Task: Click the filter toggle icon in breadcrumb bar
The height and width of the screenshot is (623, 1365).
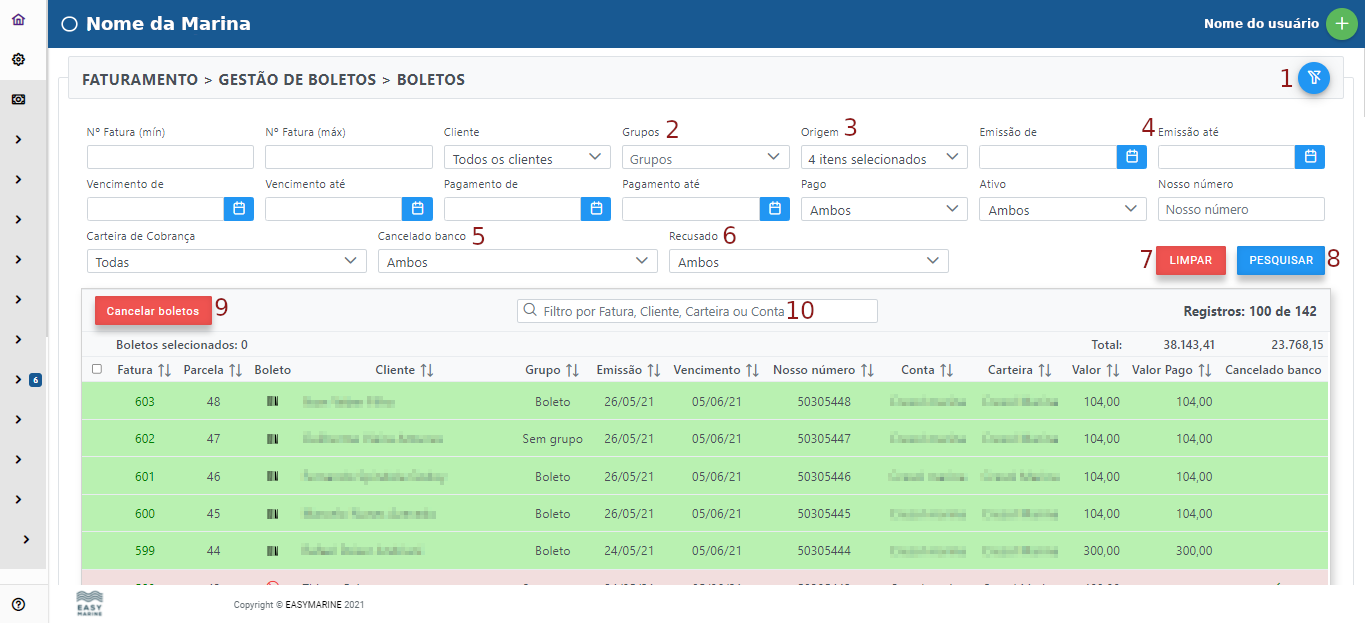Action: pos(1313,78)
